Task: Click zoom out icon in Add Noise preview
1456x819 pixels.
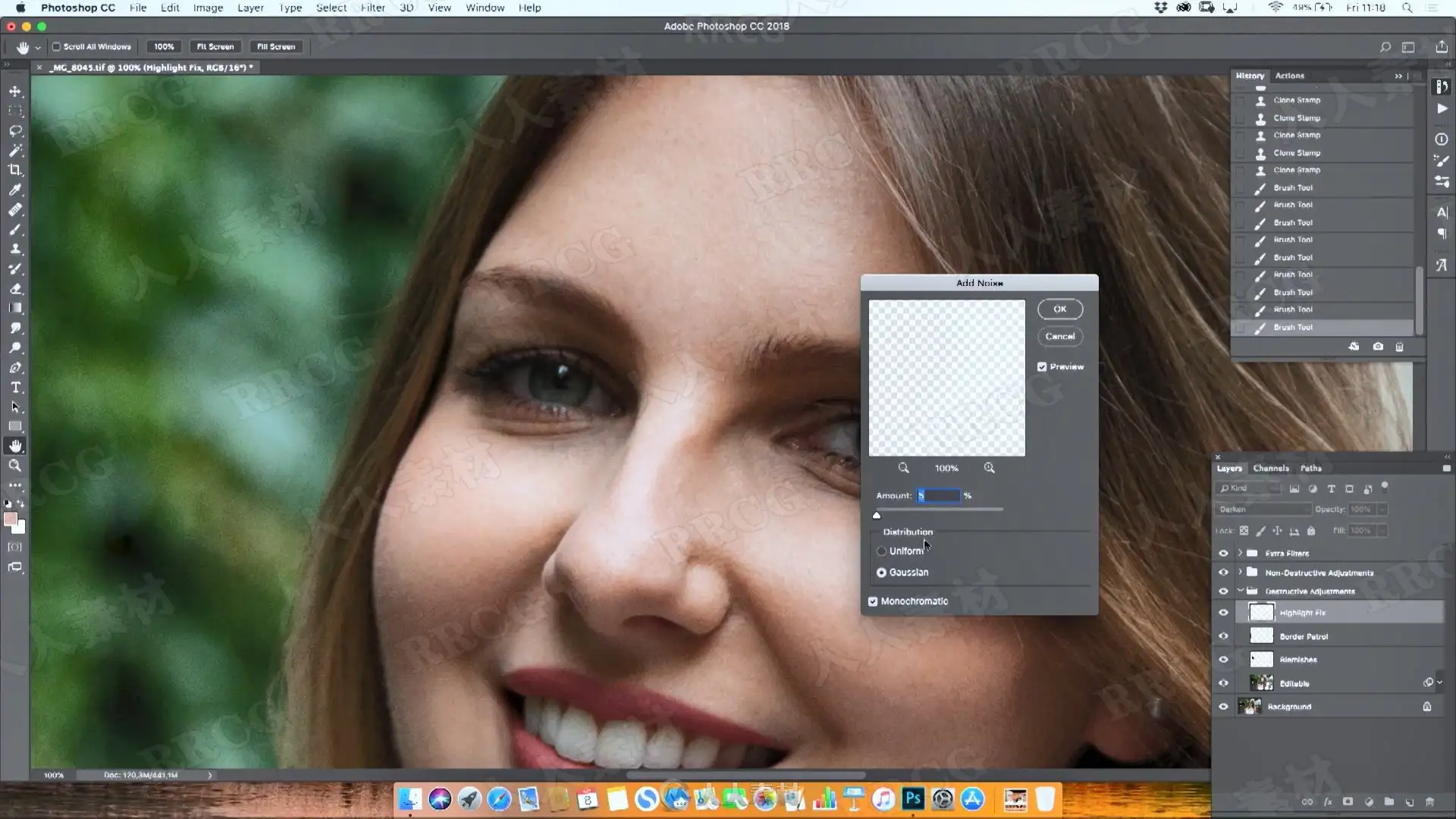Action: click(x=903, y=468)
